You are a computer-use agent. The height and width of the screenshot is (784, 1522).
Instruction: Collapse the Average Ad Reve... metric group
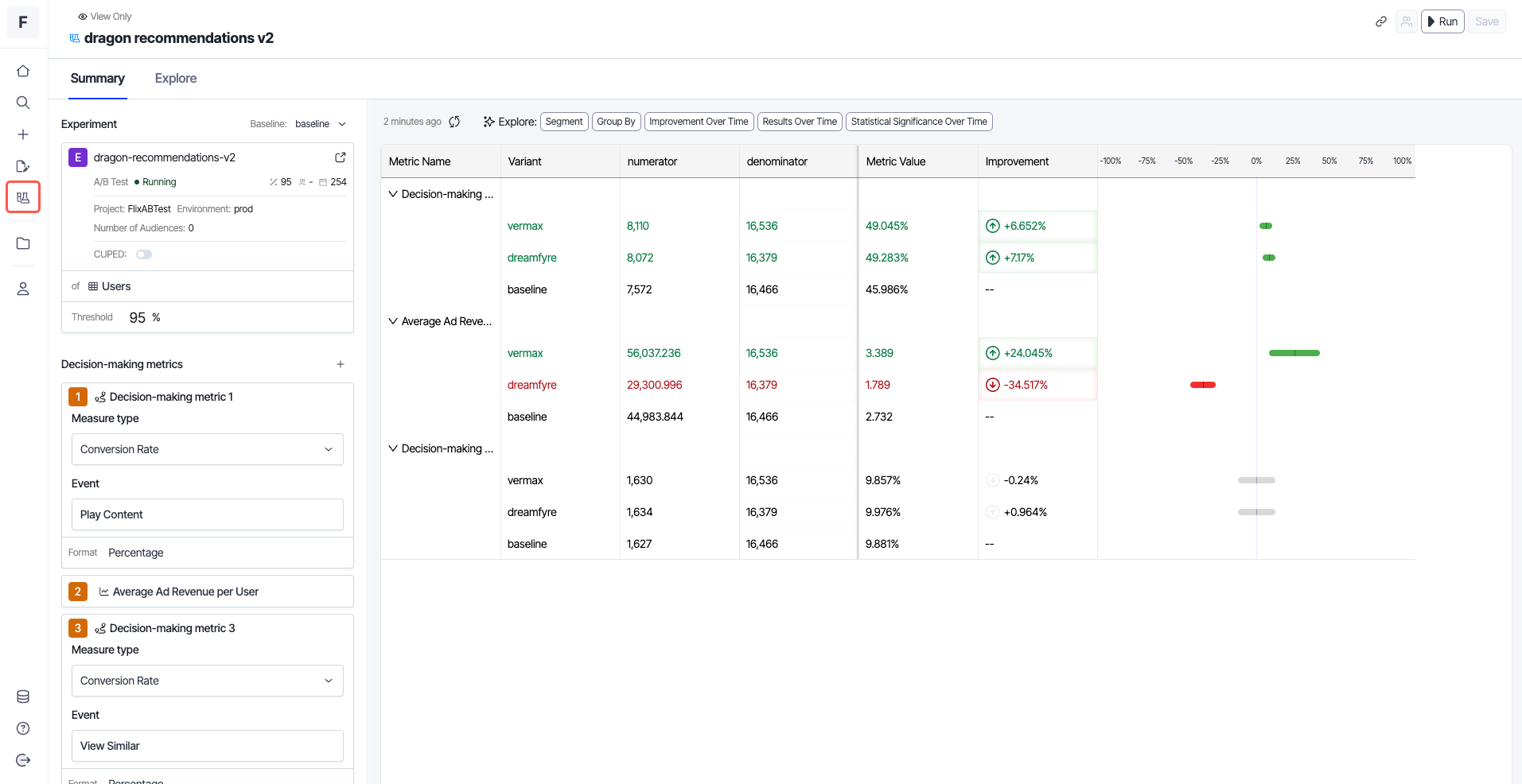[393, 321]
